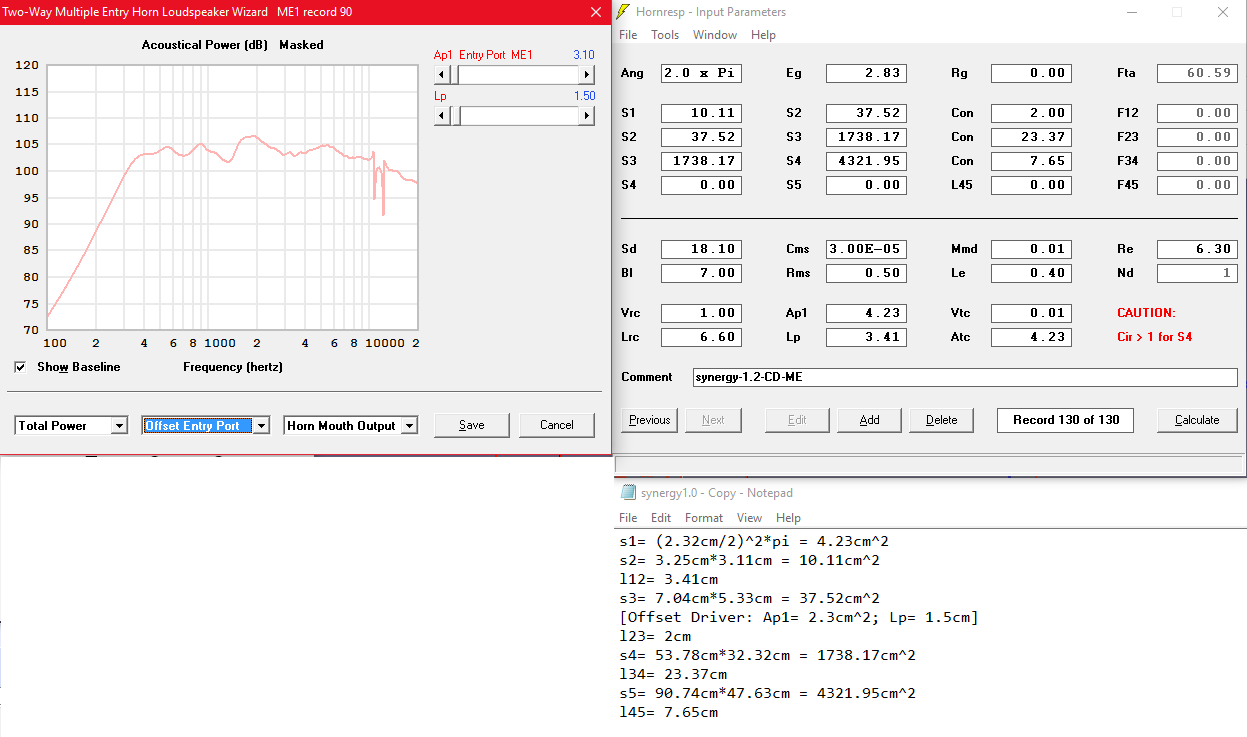
Task: Click the Ang field showing 2.0 x Pi
Action: tap(701, 73)
